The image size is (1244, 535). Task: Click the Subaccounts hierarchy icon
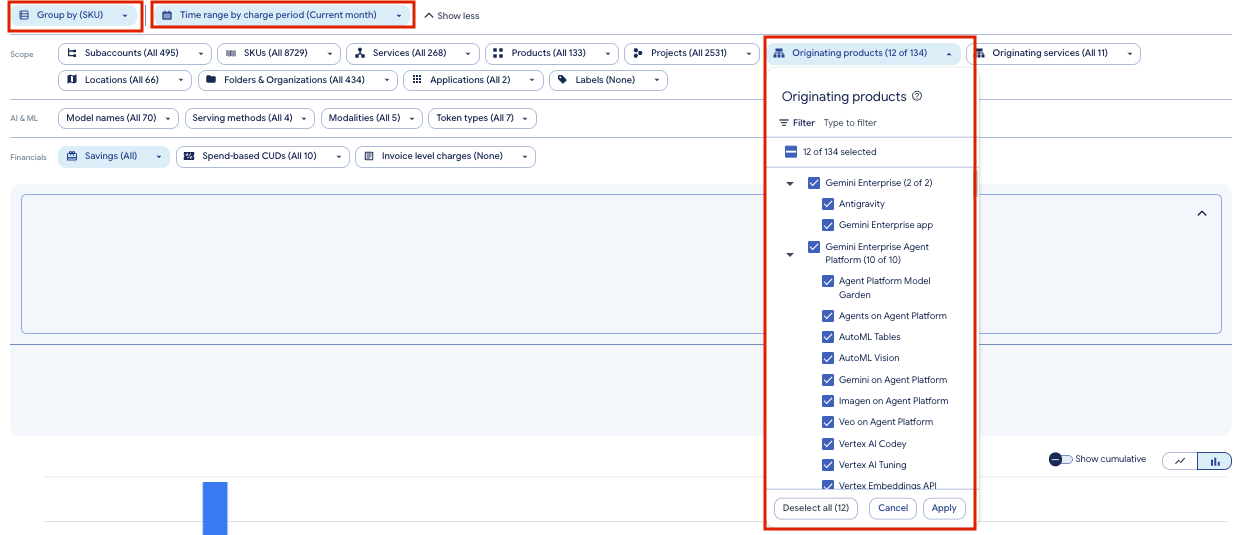(x=72, y=53)
